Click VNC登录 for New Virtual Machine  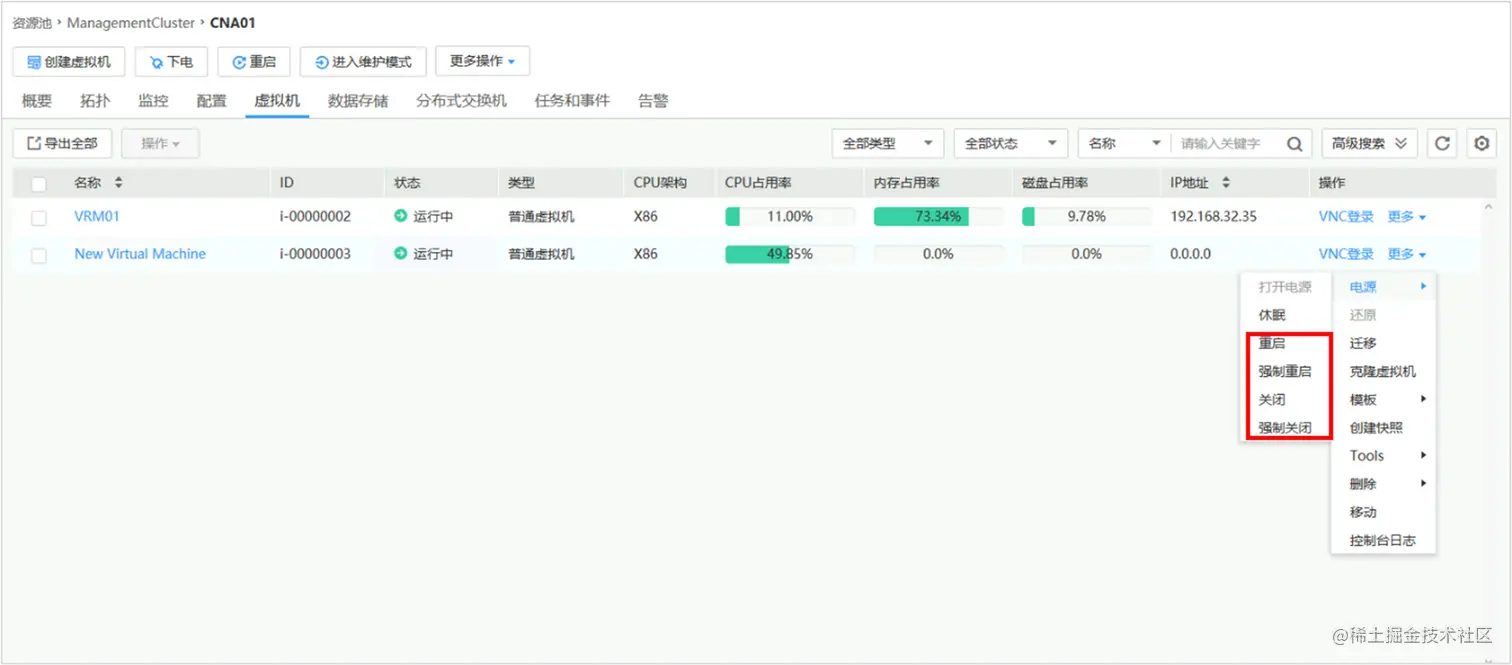(x=1346, y=254)
